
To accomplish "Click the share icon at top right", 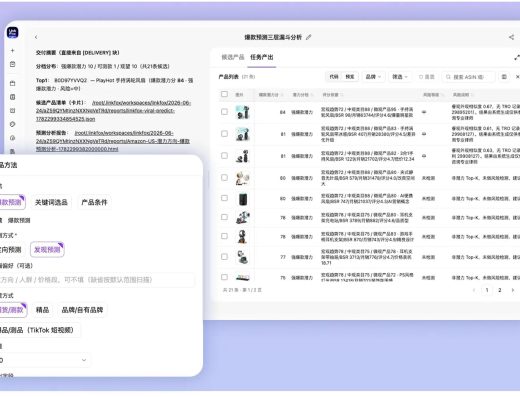I will (511, 37).
